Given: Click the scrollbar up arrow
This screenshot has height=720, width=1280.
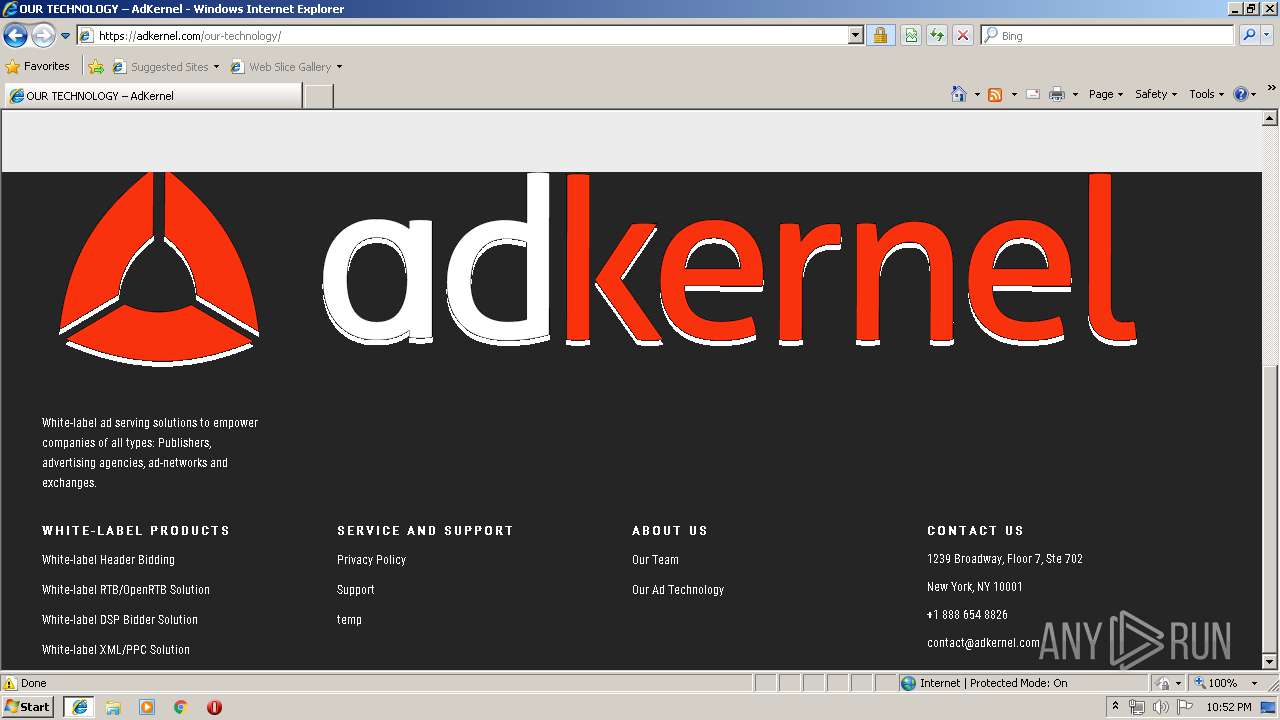Looking at the screenshot, I should tap(1270, 119).
